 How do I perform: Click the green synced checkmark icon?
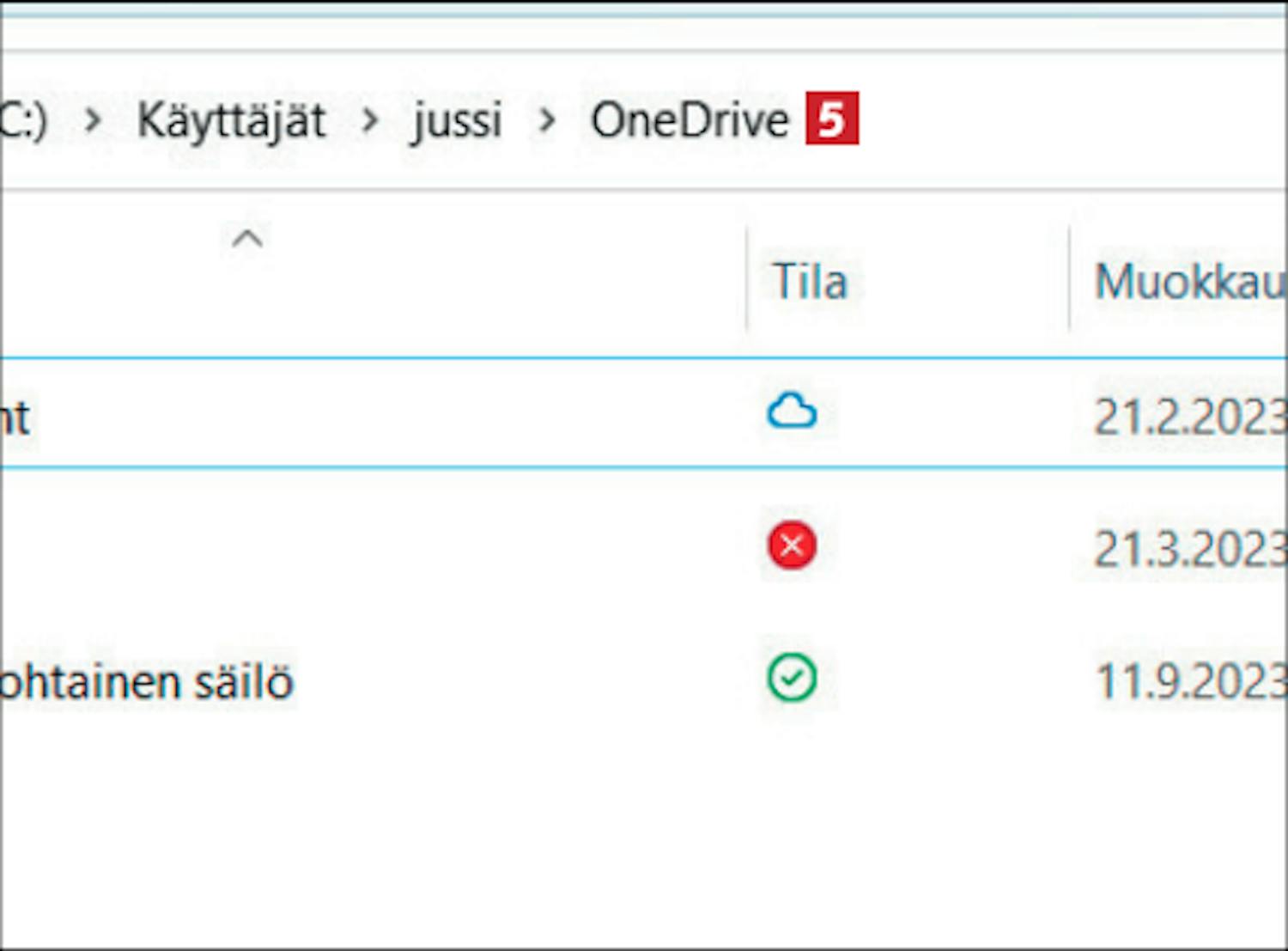pyautogui.click(x=792, y=678)
